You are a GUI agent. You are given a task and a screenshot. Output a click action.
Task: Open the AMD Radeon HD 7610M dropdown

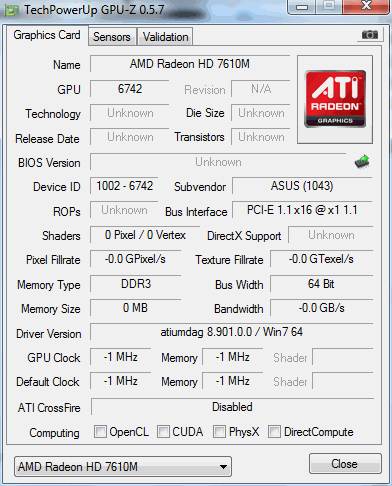pos(123,467)
